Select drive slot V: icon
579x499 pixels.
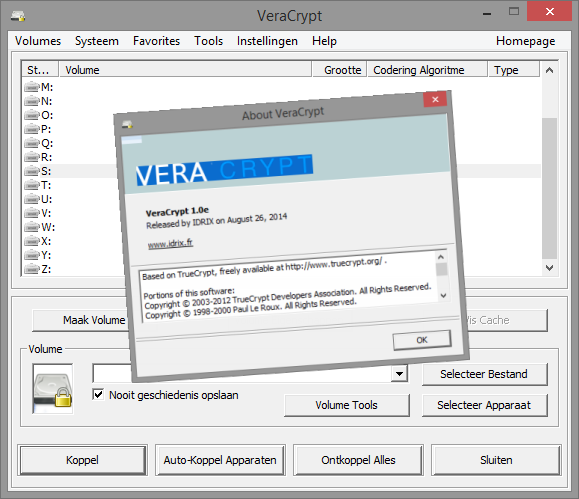(x=32, y=213)
